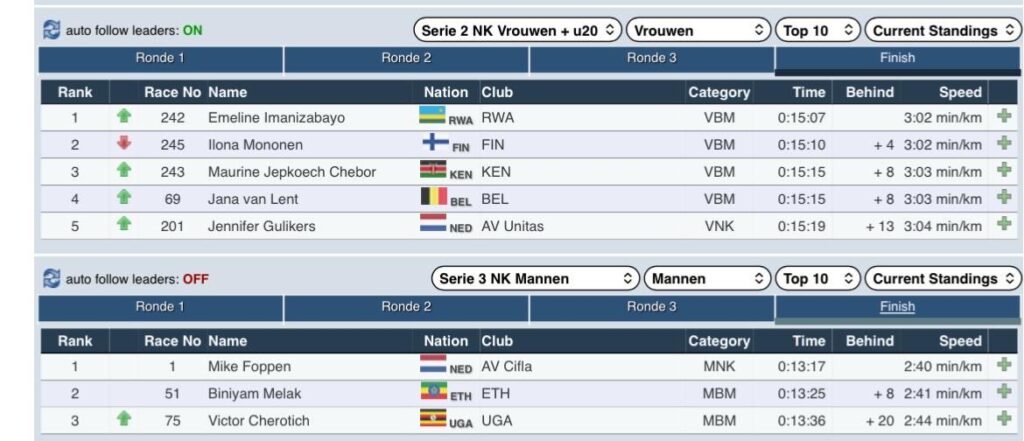
Task: Click the Rwanda flag icon in first row
Action: [x=432, y=116]
